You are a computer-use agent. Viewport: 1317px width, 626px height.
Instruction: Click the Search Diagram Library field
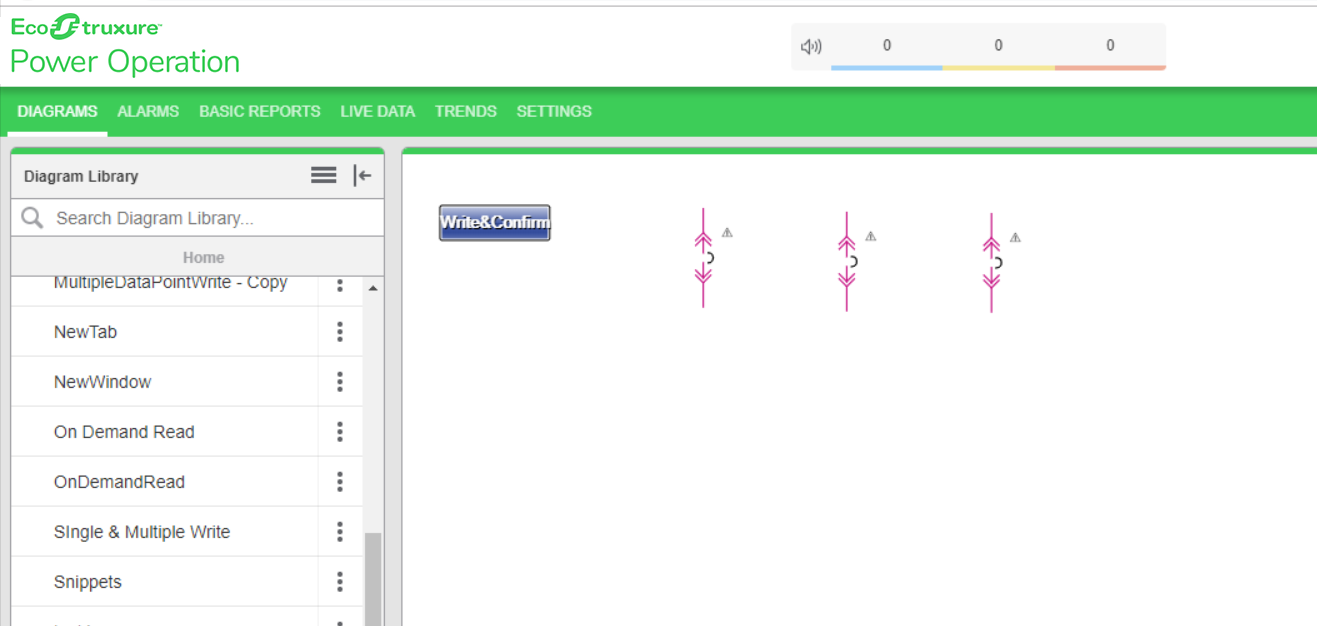click(x=210, y=218)
